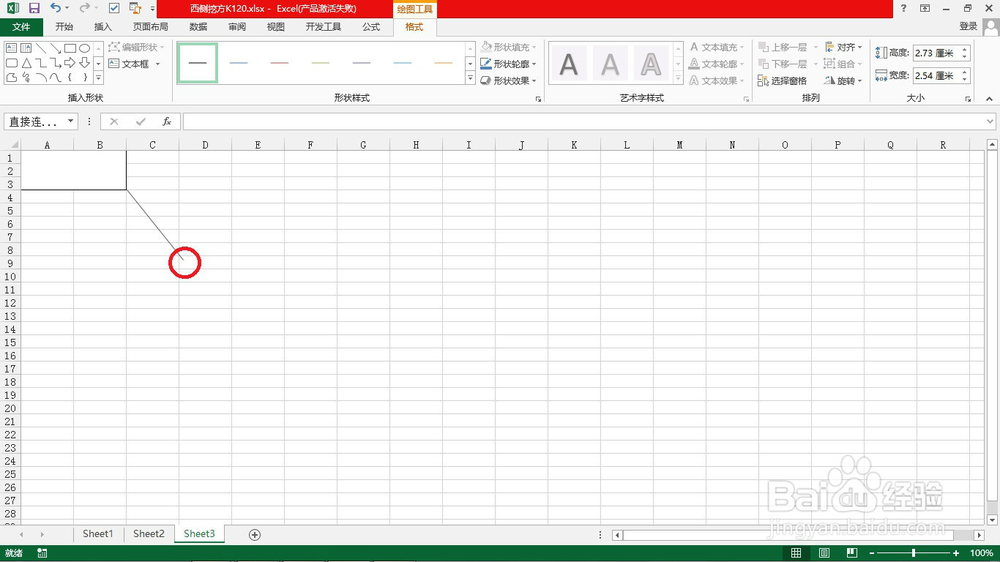This screenshot has height=562, width=1000.
Task: Select the curve shape tool
Action: pos(55,78)
